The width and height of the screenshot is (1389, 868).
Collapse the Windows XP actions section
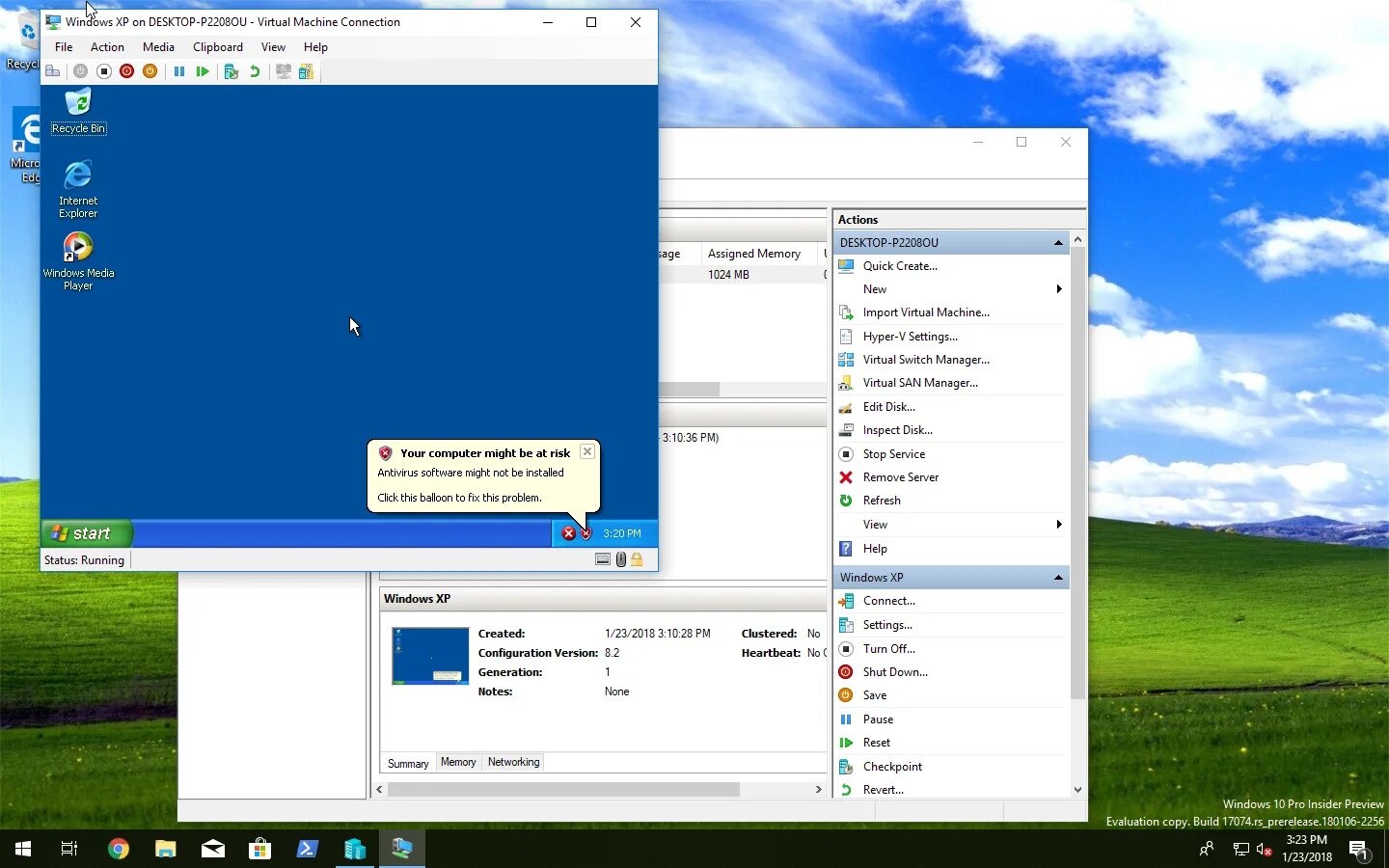(1058, 578)
